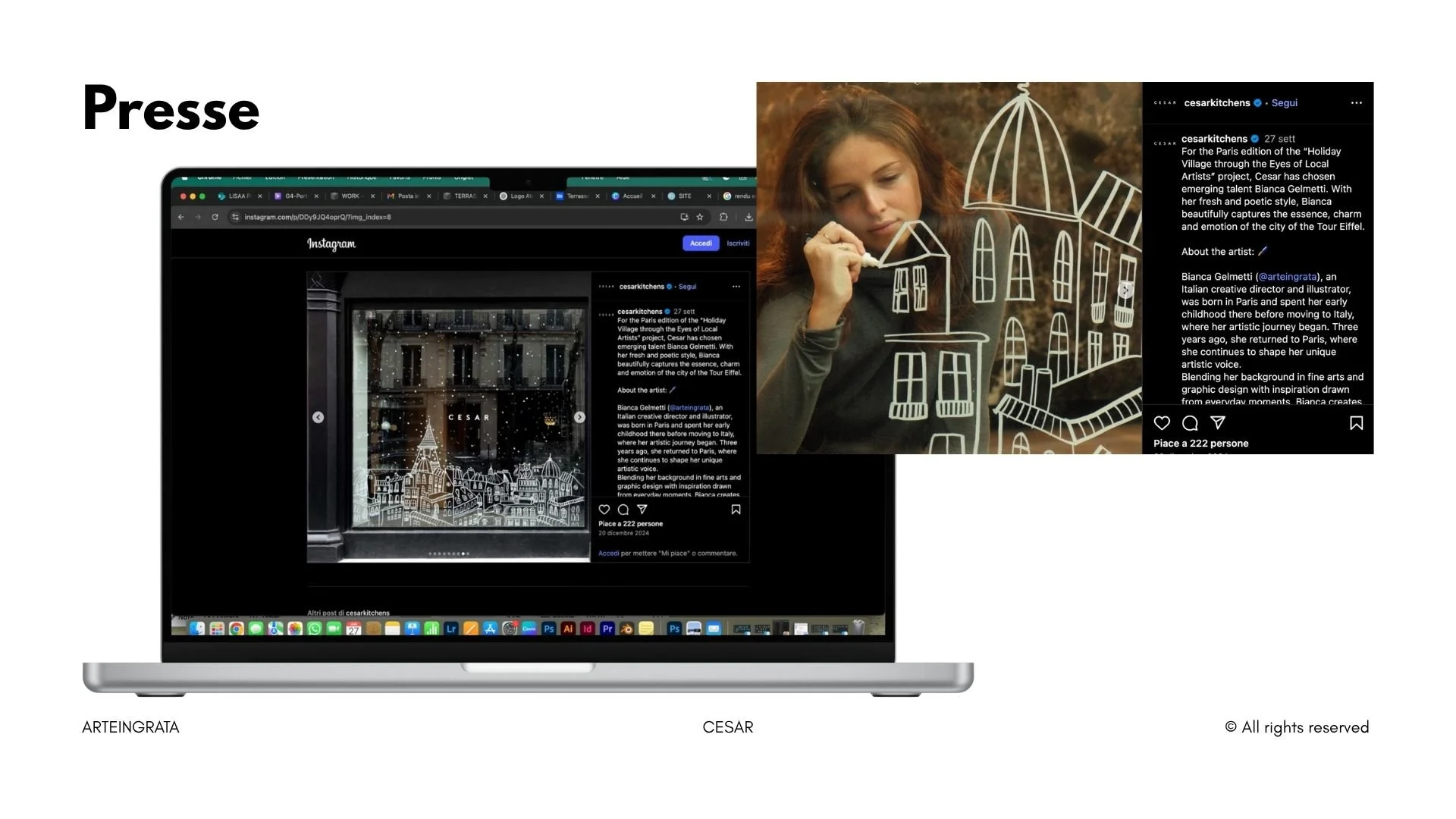Image resolution: width=1456 pixels, height=819 pixels.
Task: Launch Lightroom from the dock
Action: pos(451,629)
